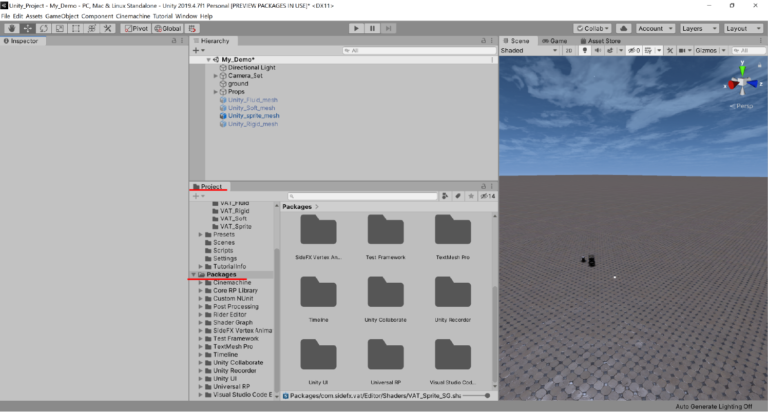Open scene component tools icon
Image resolution: width=768 pixels, height=412 pixels.
click(x=670, y=50)
